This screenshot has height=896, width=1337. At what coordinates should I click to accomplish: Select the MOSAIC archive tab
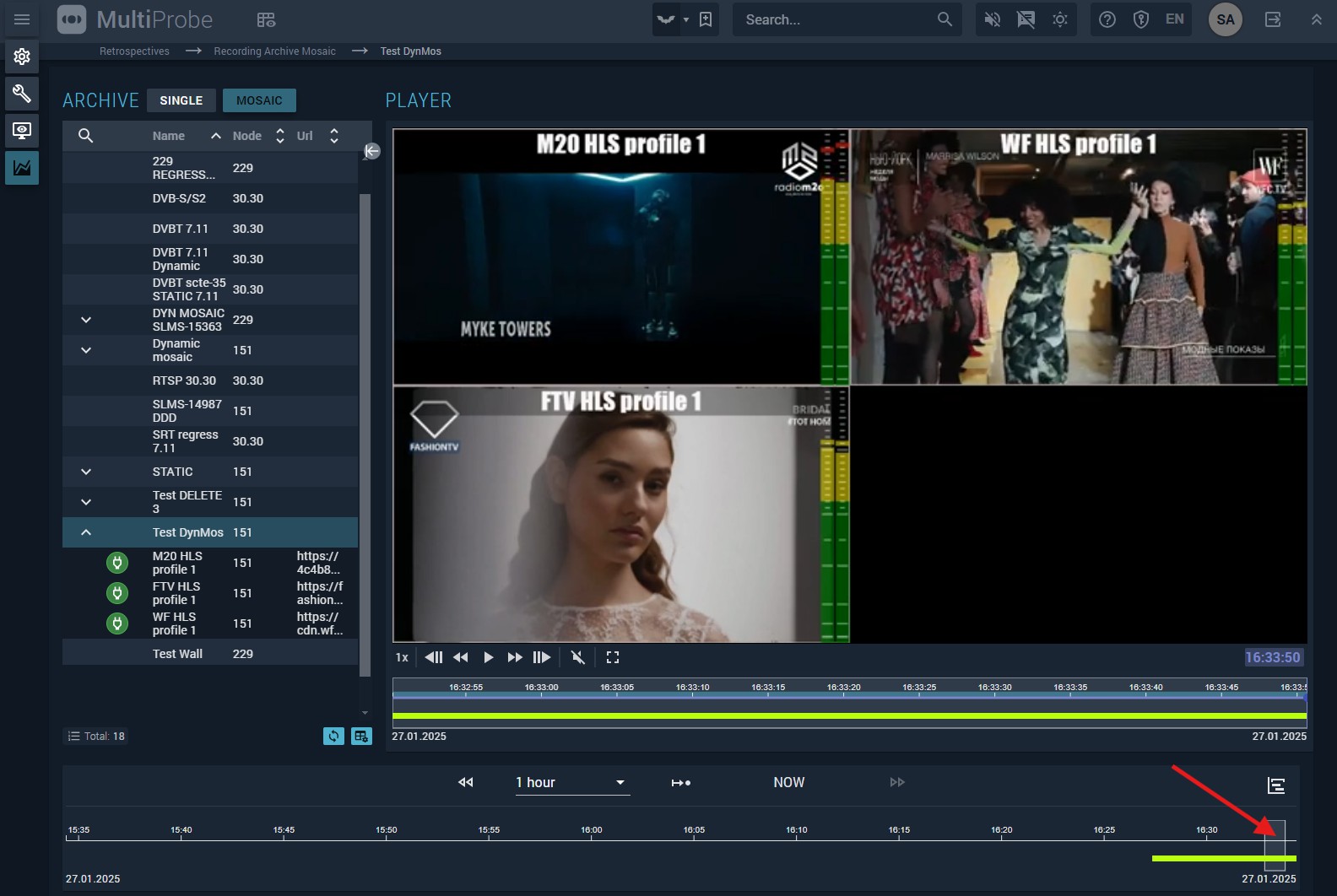coord(259,100)
